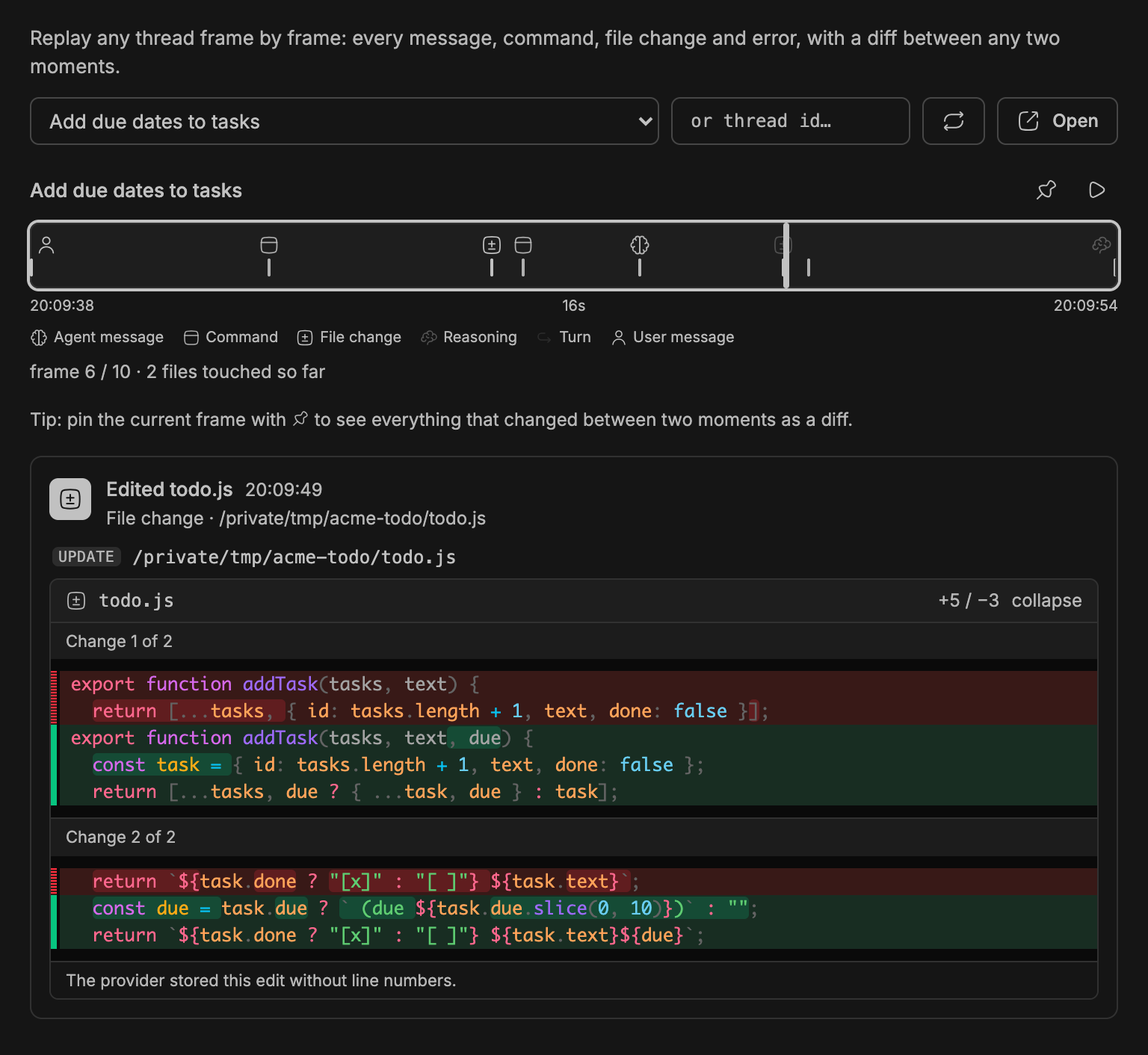Click the file icon next to todo.js header

click(x=76, y=601)
